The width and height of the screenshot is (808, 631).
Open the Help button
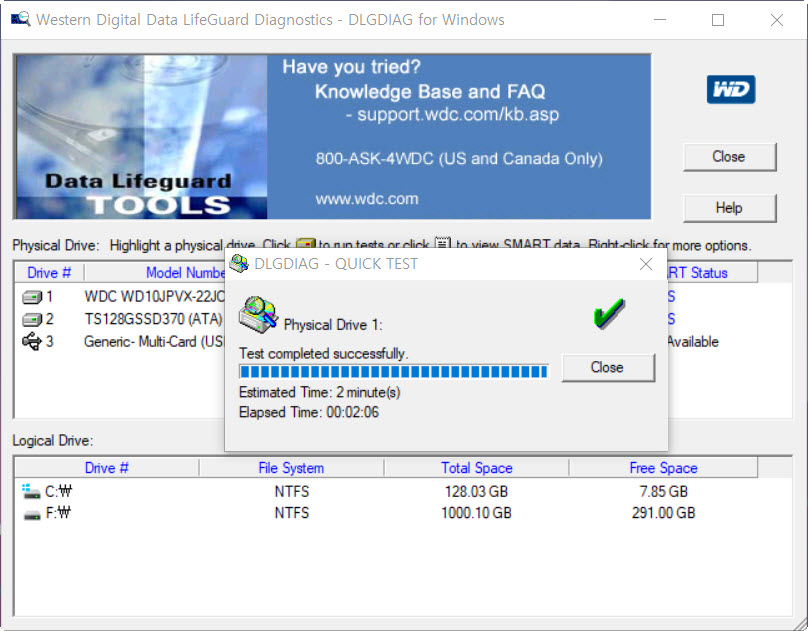click(729, 208)
